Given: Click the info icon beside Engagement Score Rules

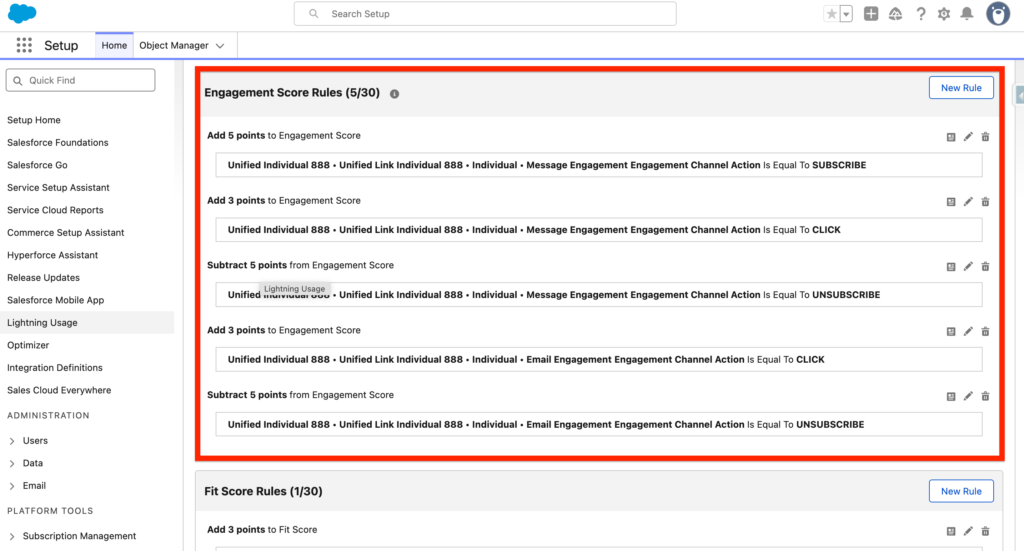Looking at the screenshot, I should pyautogui.click(x=394, y=94).
